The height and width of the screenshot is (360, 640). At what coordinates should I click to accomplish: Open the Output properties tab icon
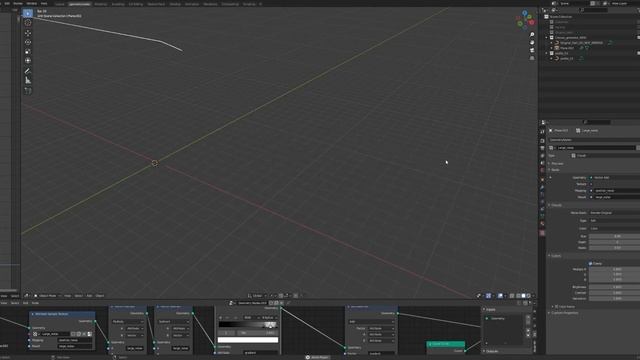[542, 148]
